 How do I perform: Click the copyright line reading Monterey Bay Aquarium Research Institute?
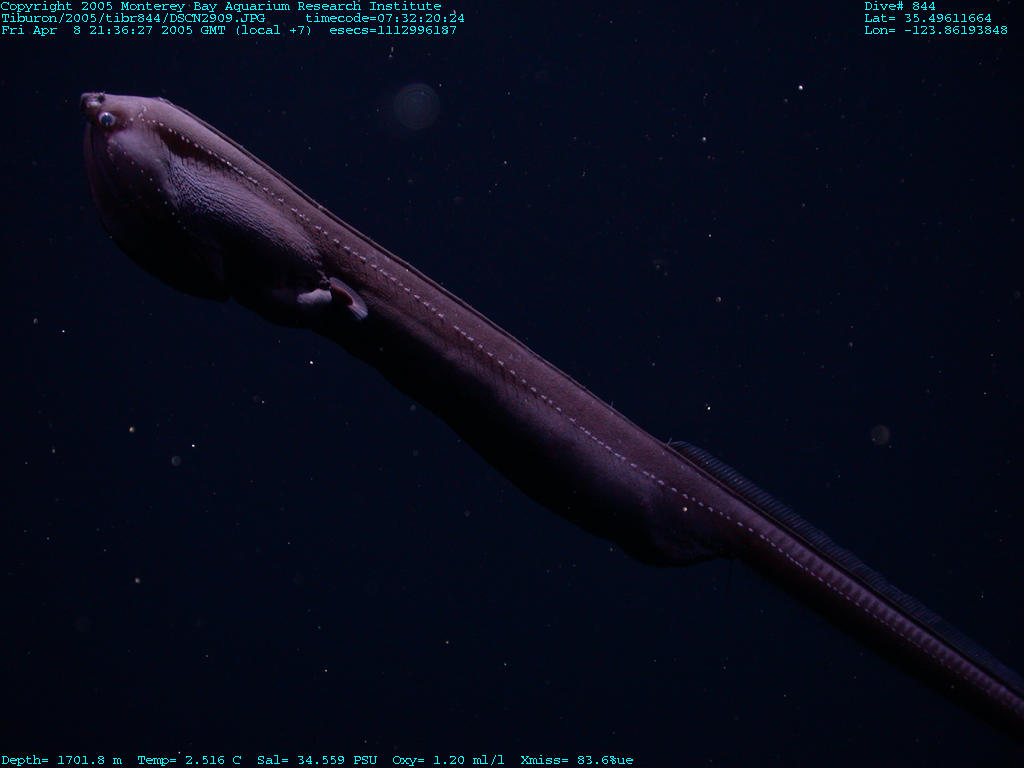pos(221,7)
